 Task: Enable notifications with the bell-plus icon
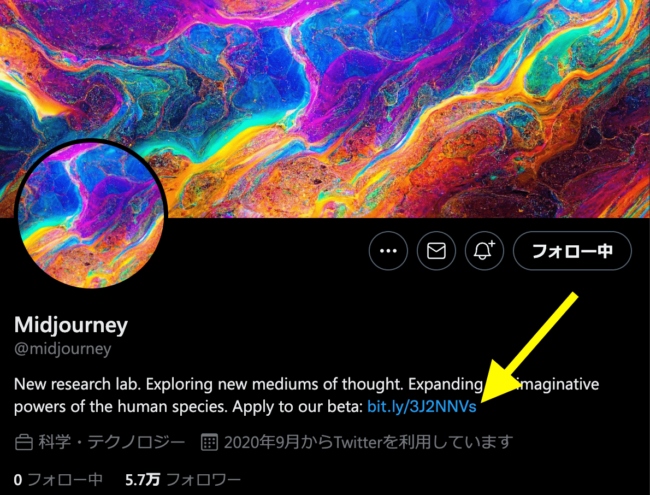click(x=484, y=251)
